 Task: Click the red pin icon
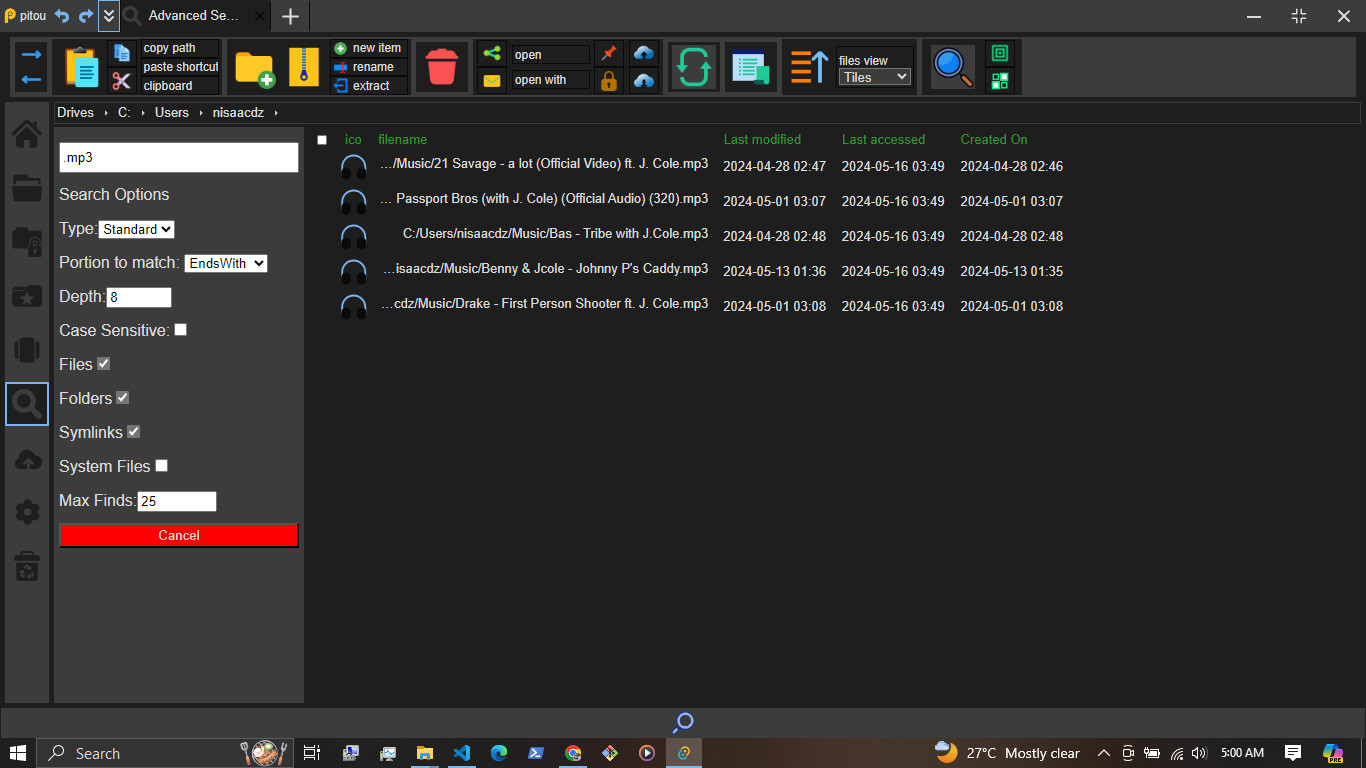pyautogui.click(x=608, y=53)
